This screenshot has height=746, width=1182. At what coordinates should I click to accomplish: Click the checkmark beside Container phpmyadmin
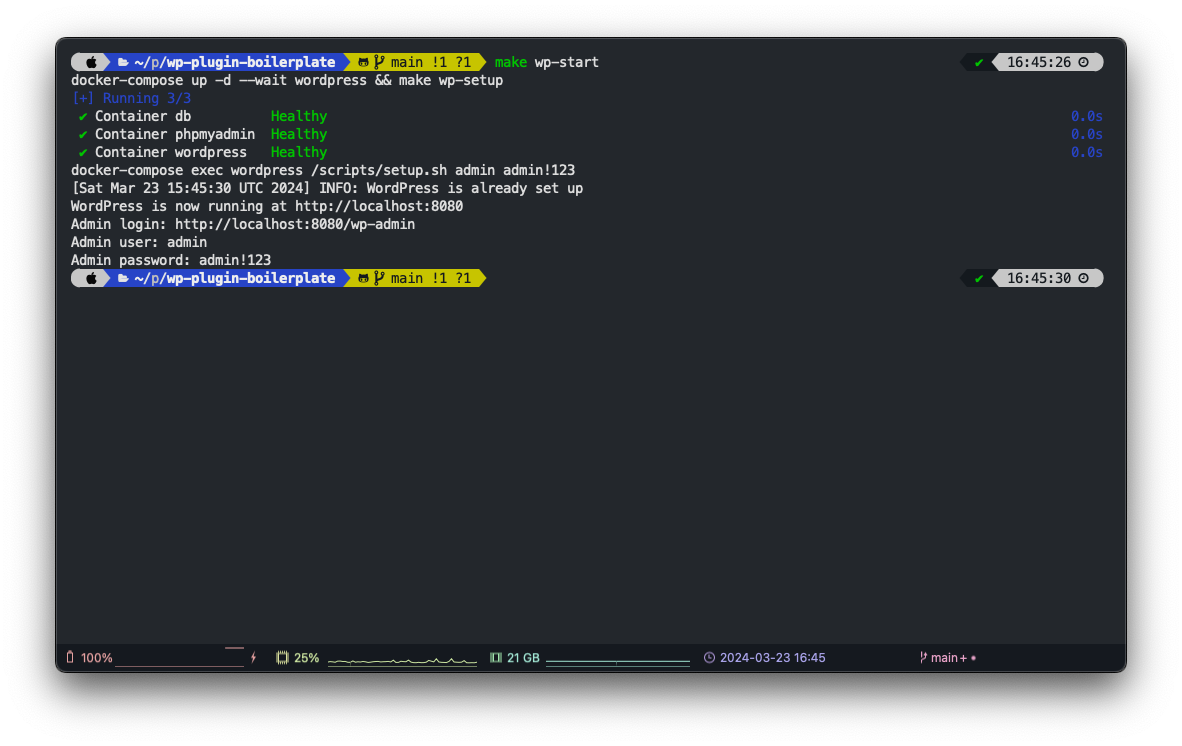point(82,135)
